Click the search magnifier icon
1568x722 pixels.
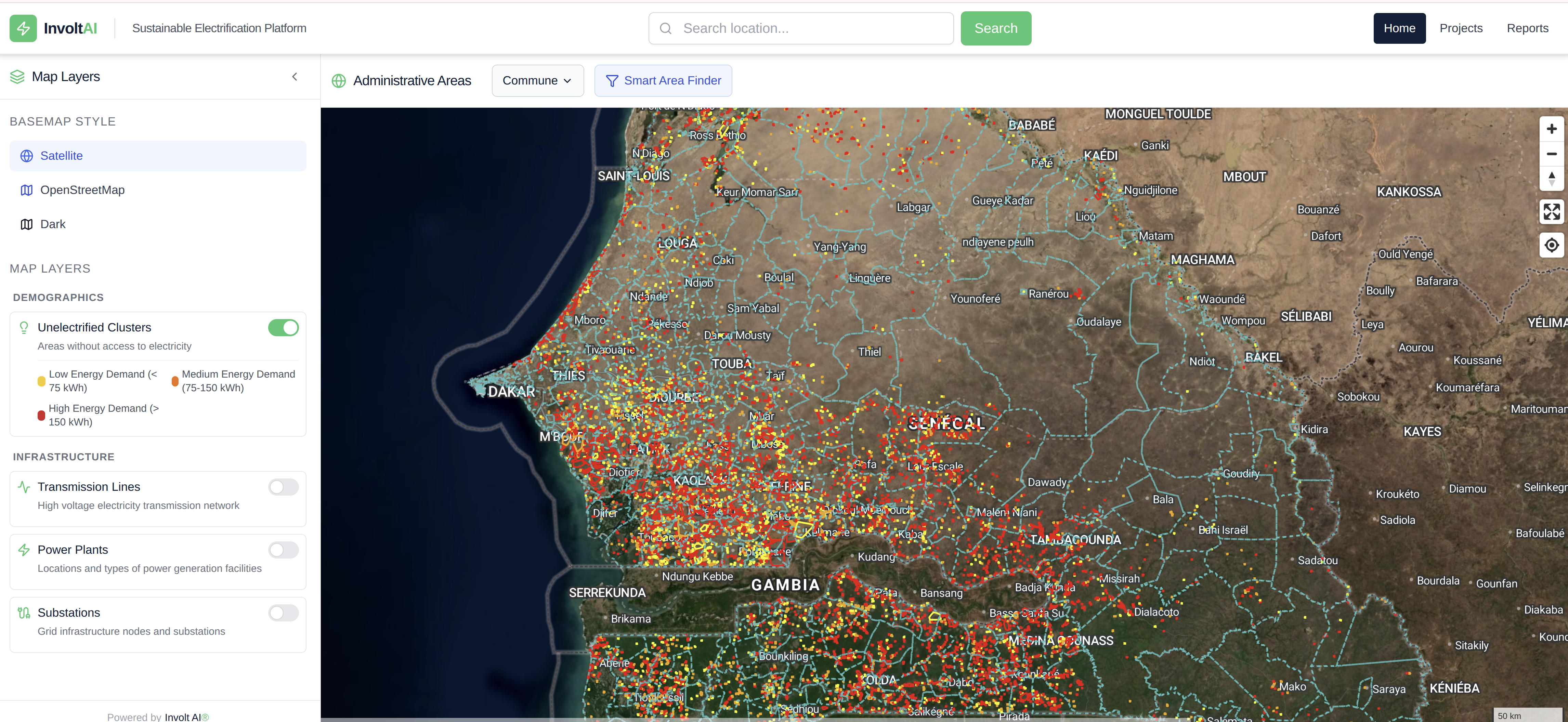tap(666, 29)
